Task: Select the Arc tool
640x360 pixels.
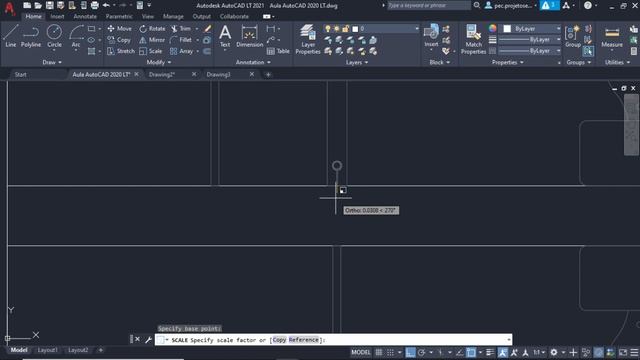Action: point(76,36)
